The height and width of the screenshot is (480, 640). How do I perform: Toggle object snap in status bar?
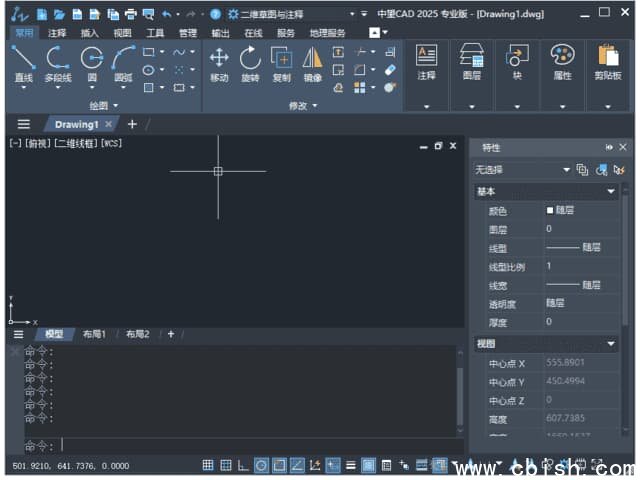click(279, 465)
